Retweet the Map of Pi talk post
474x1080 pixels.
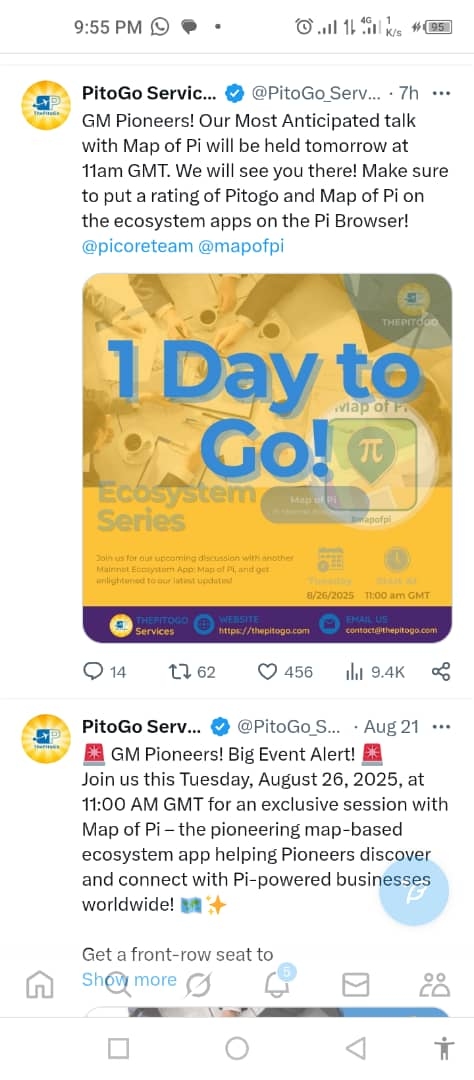[x=192, y=671]
